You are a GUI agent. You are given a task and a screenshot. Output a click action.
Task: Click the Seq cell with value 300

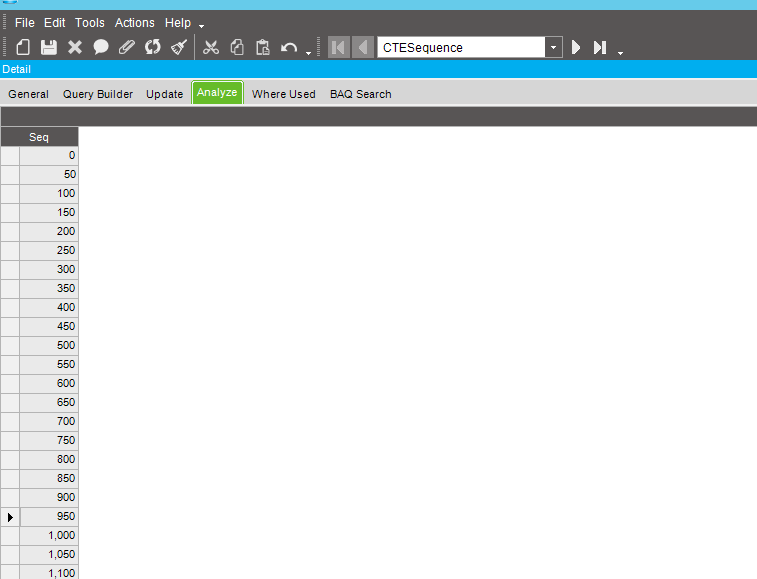click(x=49, y=269)
